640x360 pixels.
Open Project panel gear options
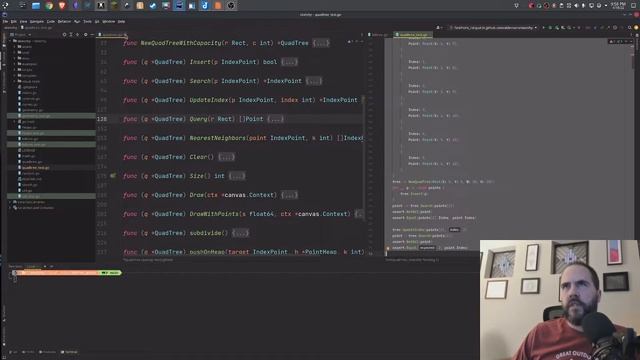point(85,35)
